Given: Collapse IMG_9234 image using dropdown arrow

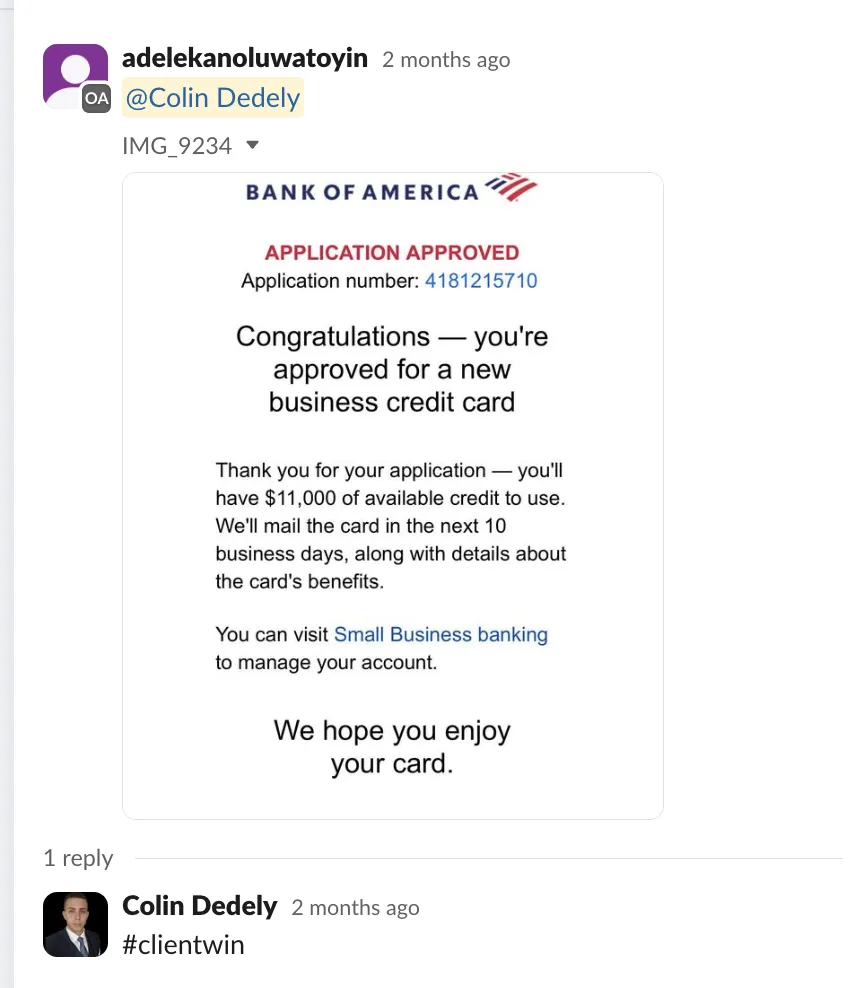Looking at the screenshot, I should pos(252,146).
